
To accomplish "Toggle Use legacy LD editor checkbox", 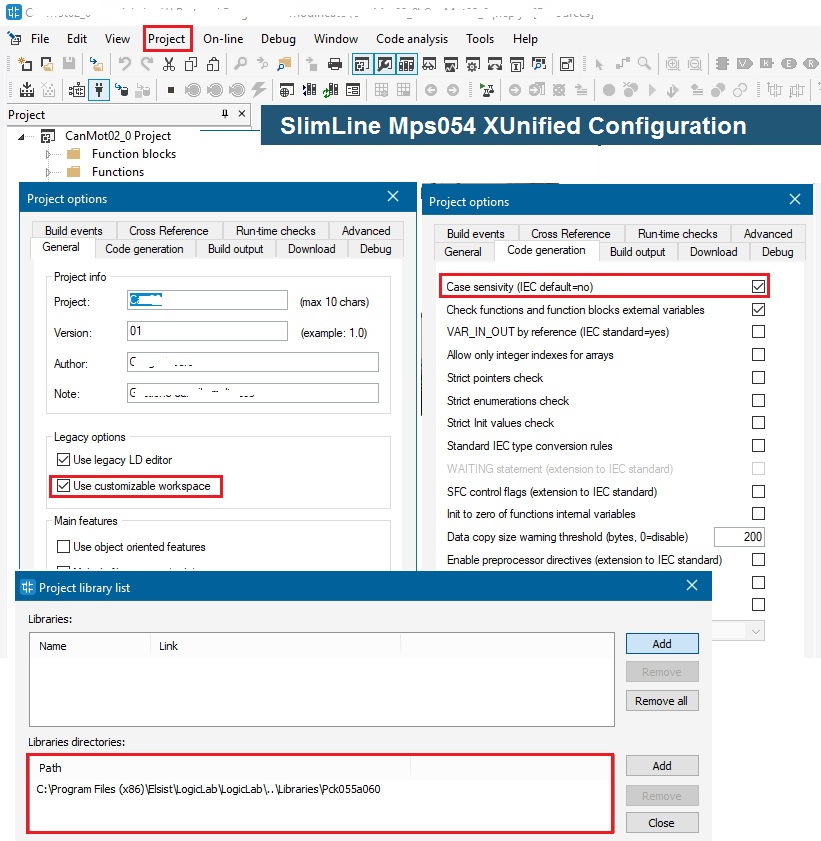I will (x=63, y=460).
